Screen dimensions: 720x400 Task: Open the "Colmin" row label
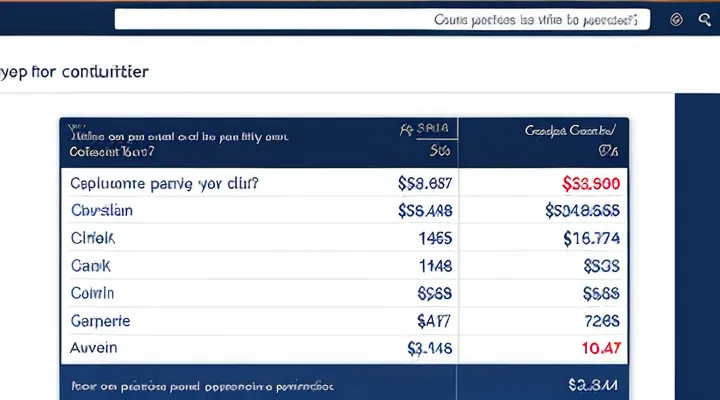pyautogui.click(x=93, y=294)
